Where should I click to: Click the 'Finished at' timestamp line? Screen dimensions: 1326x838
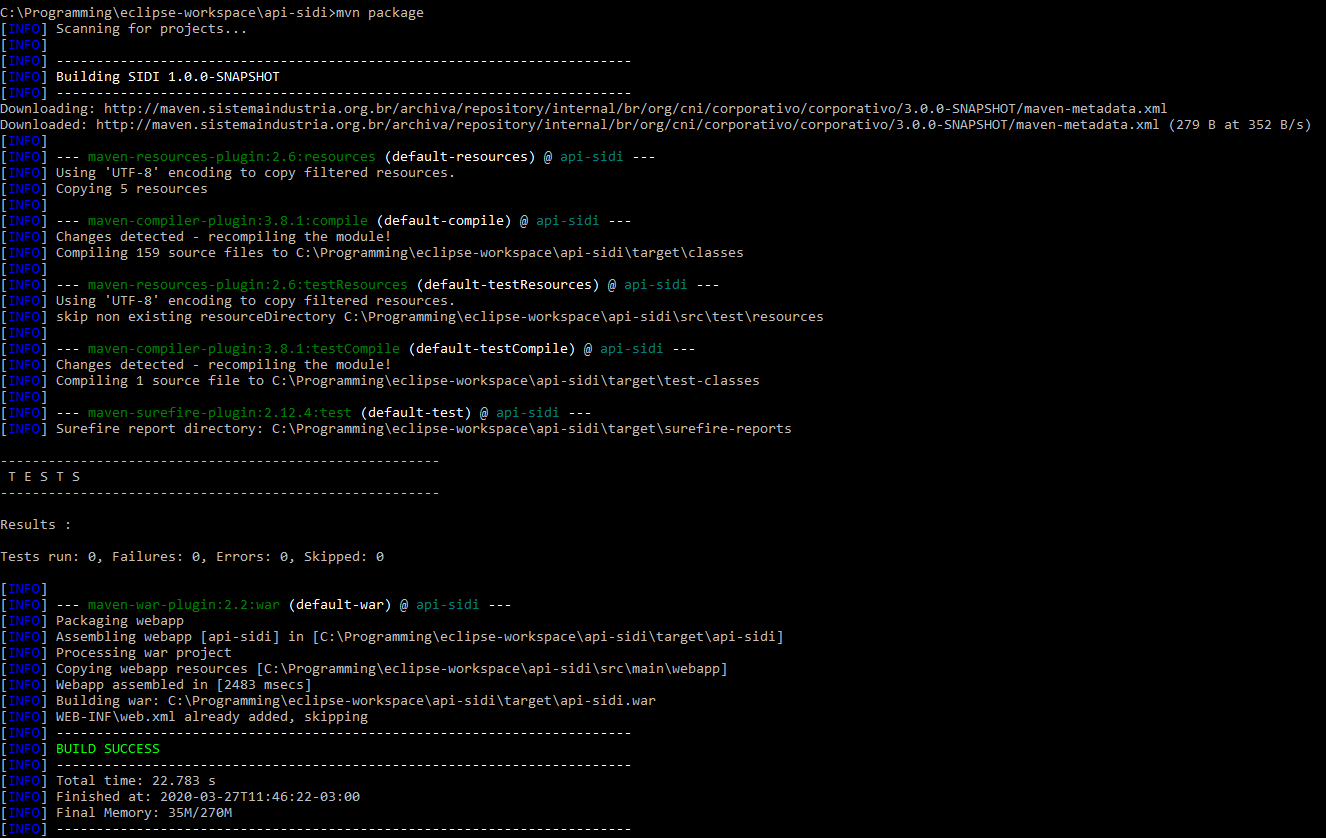point(207,796)
